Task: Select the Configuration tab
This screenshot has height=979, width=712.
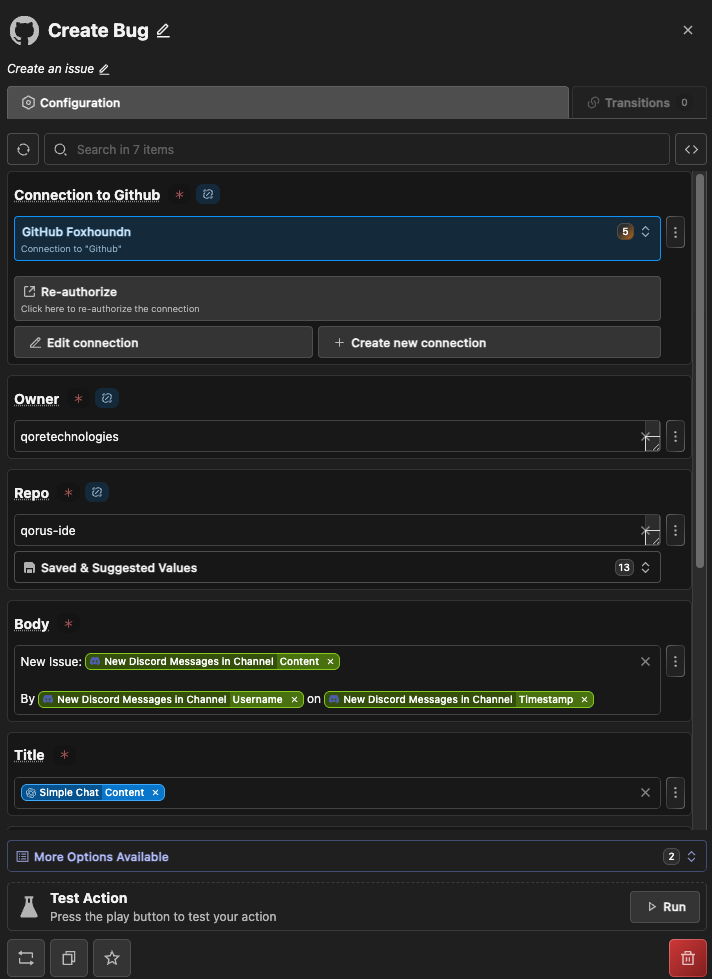Action: coord(287,103)
